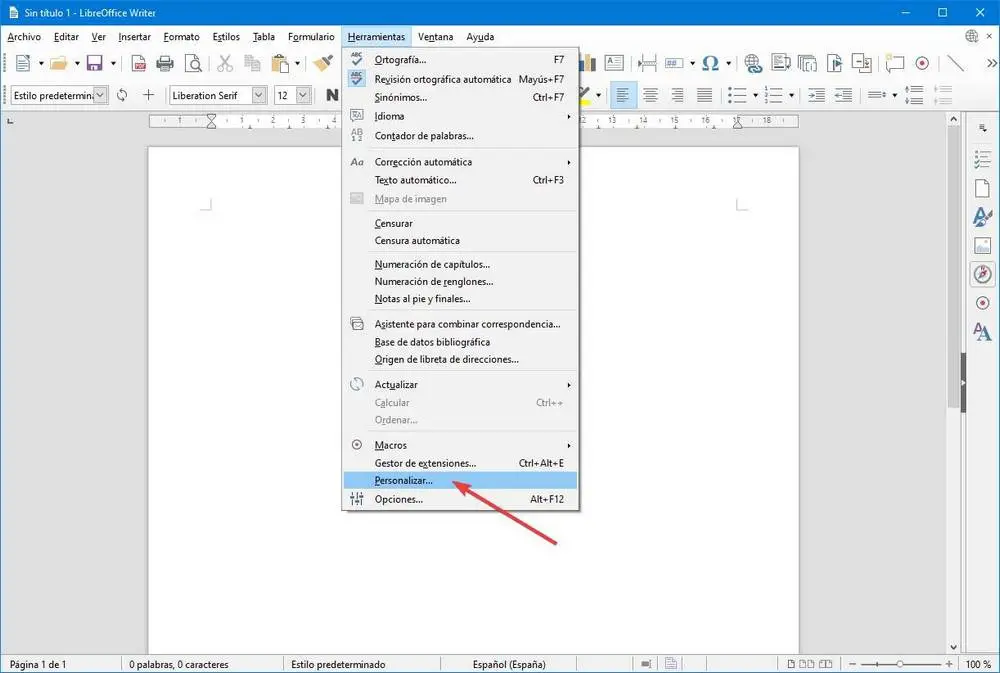
Task: Increase paragraph indent
Action: [x=816, y=96]
